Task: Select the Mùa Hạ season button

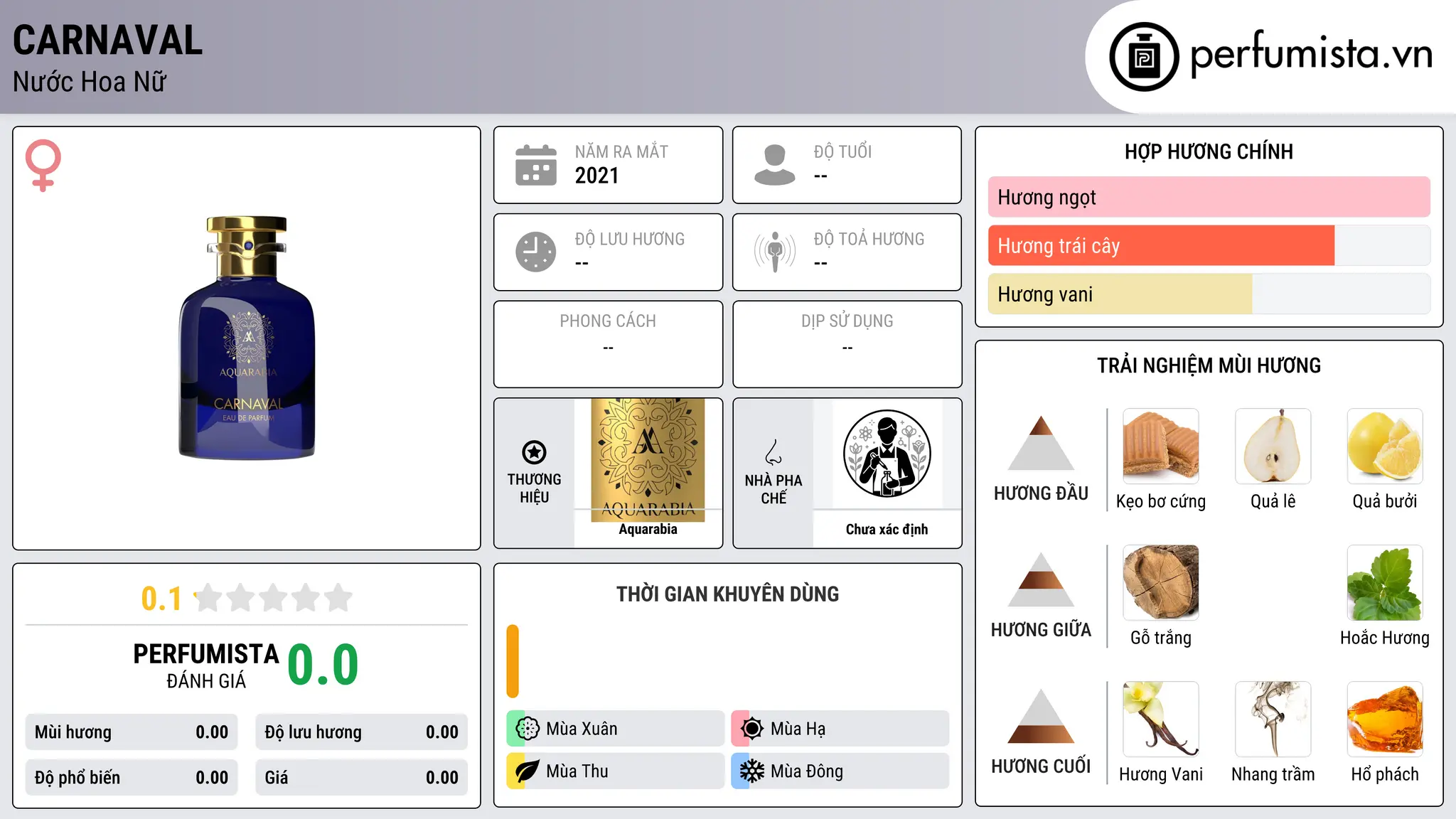Action: coord(840,729)
